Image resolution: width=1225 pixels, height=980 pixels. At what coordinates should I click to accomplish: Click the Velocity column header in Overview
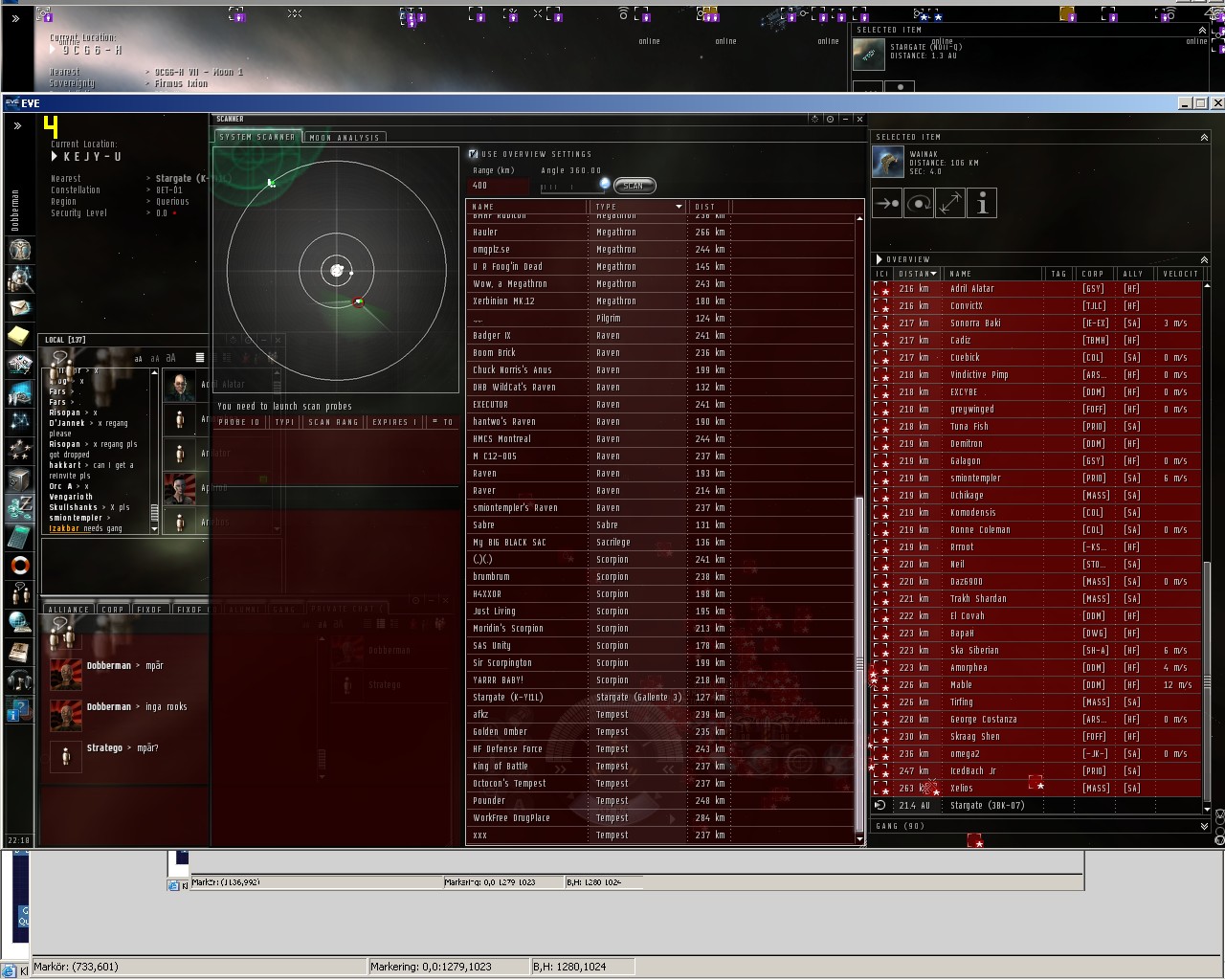1180,274
